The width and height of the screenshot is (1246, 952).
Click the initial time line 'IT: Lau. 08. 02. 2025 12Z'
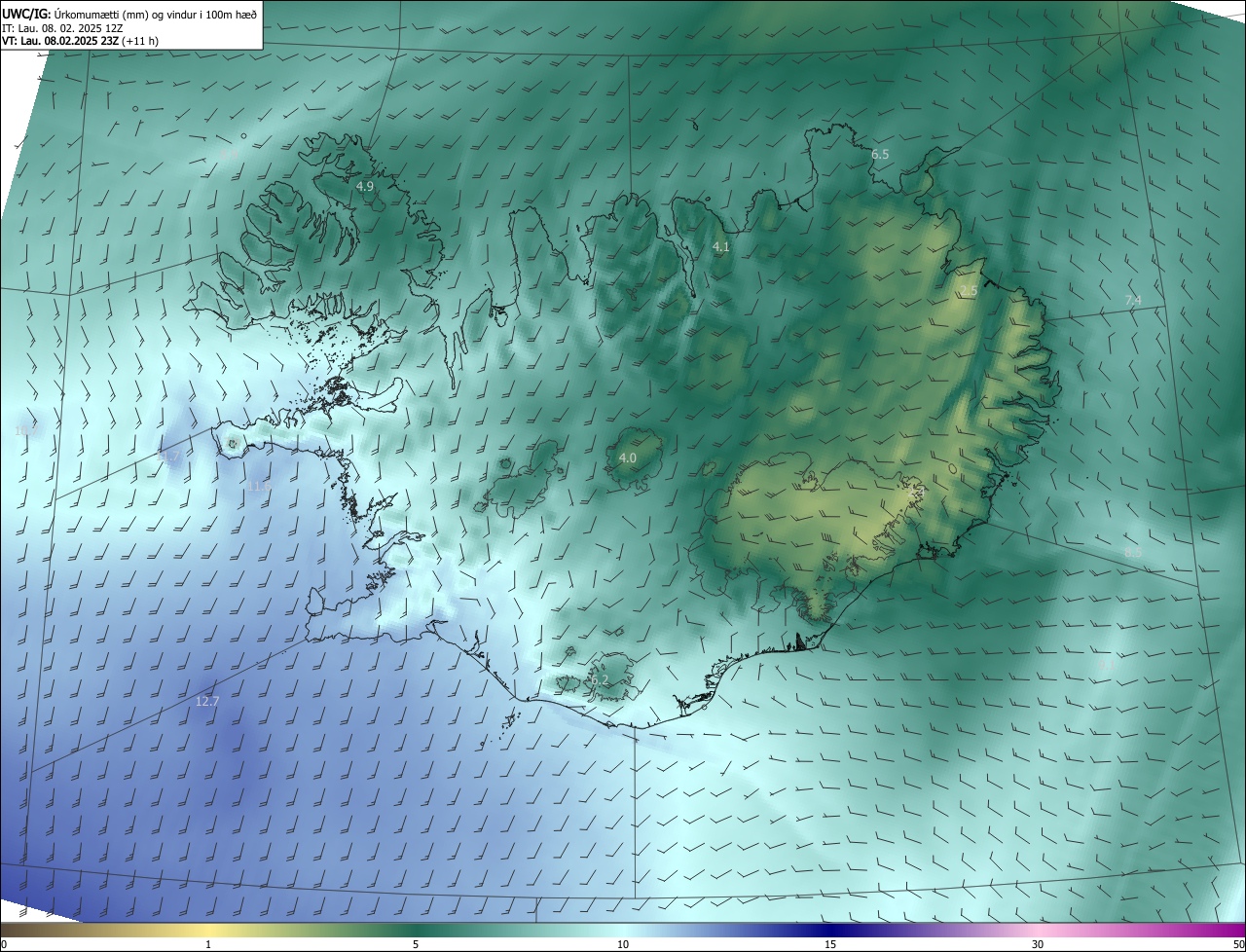(62, 27)
